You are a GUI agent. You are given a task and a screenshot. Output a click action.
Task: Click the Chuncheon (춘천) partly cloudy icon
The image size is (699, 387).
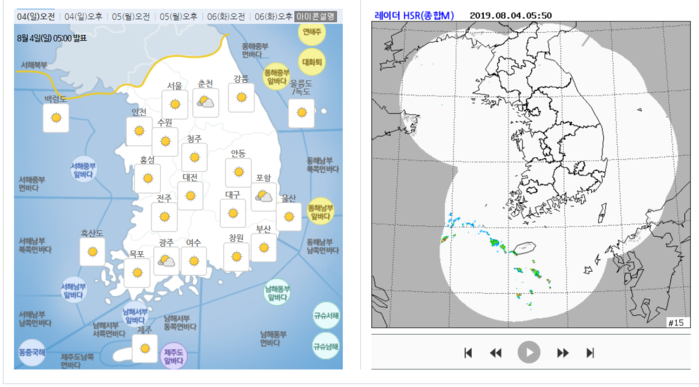tap(206, 102)
